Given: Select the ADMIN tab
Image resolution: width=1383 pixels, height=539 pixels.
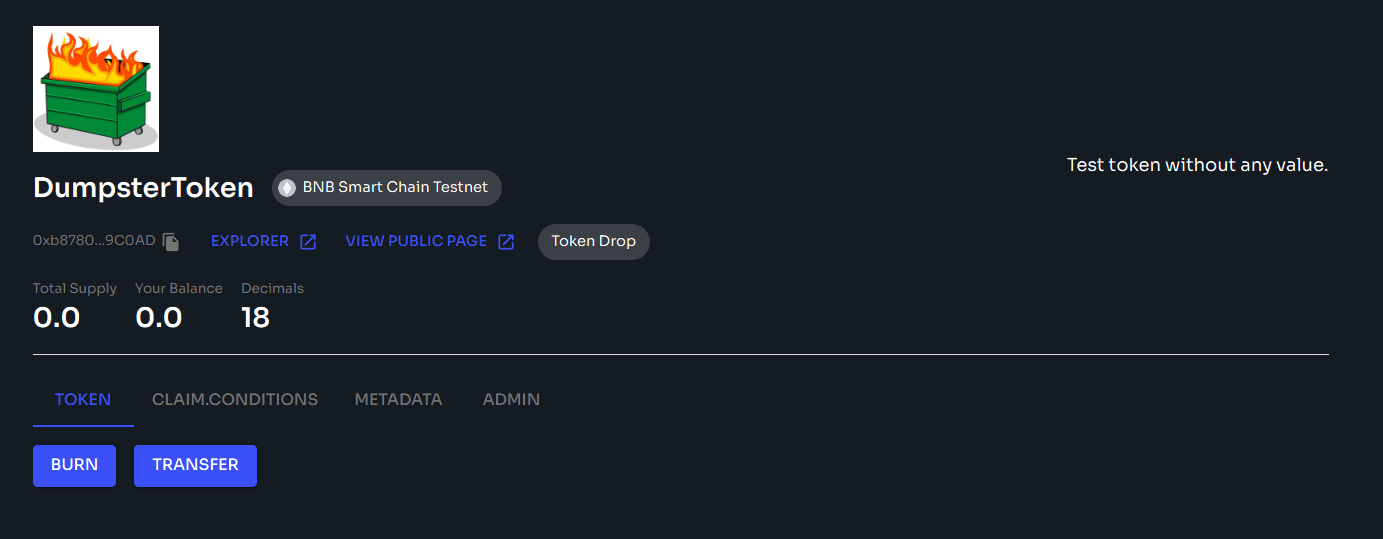Looking at the screenshot, I should coord(511,399).
